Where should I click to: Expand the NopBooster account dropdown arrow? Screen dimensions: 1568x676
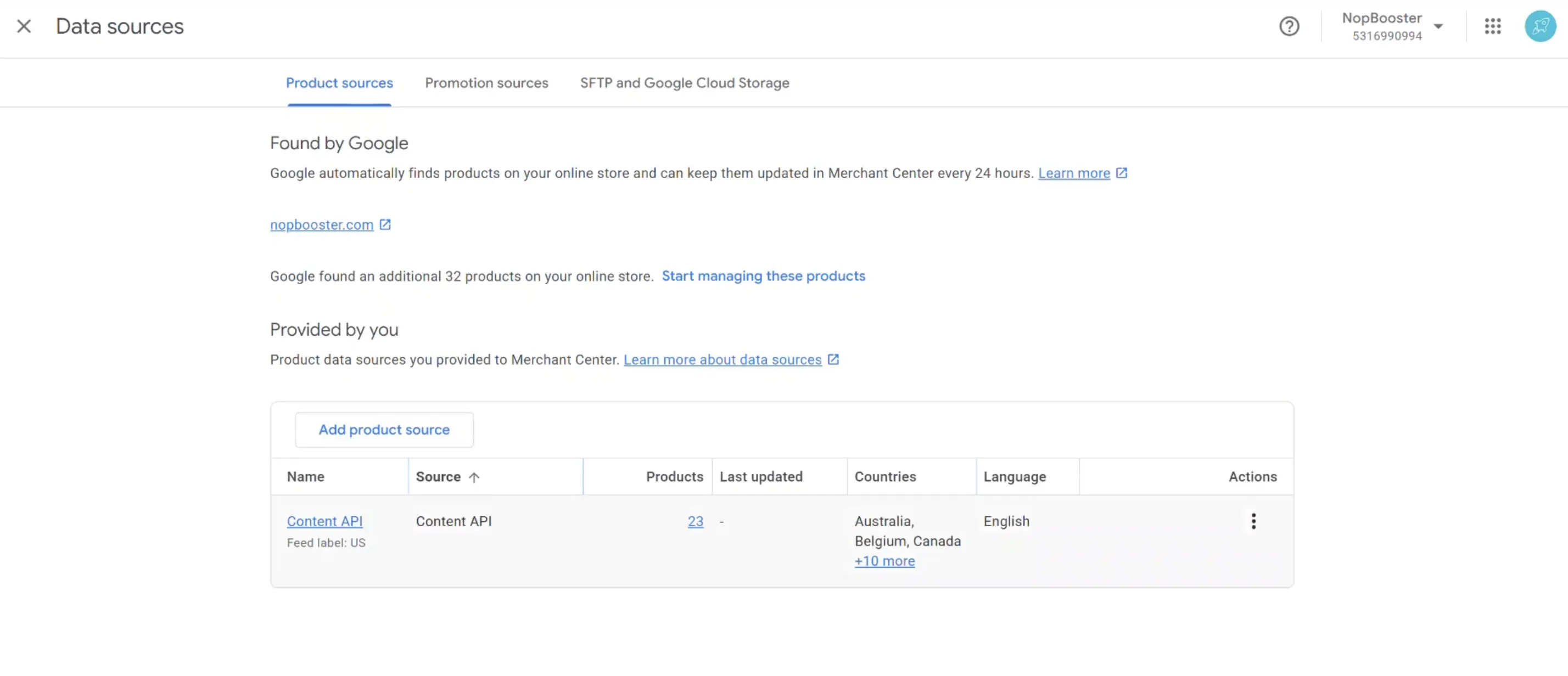[1438, 26]
